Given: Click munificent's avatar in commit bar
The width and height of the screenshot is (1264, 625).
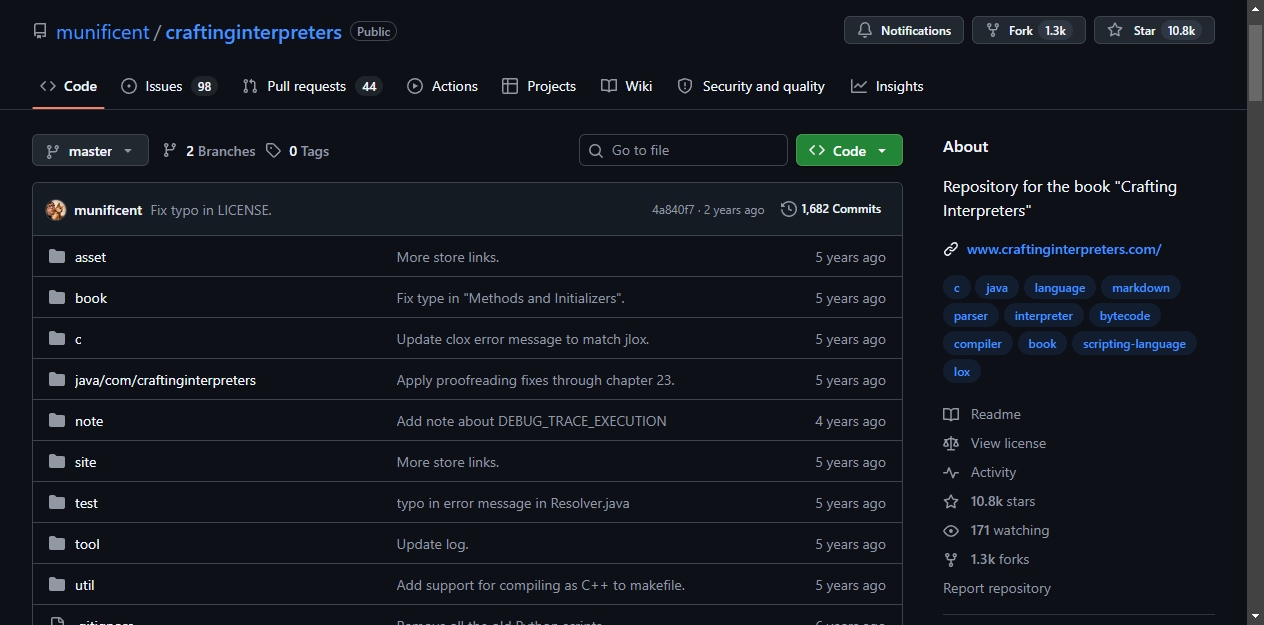Looking at the screenshot, I should (56, 210).
